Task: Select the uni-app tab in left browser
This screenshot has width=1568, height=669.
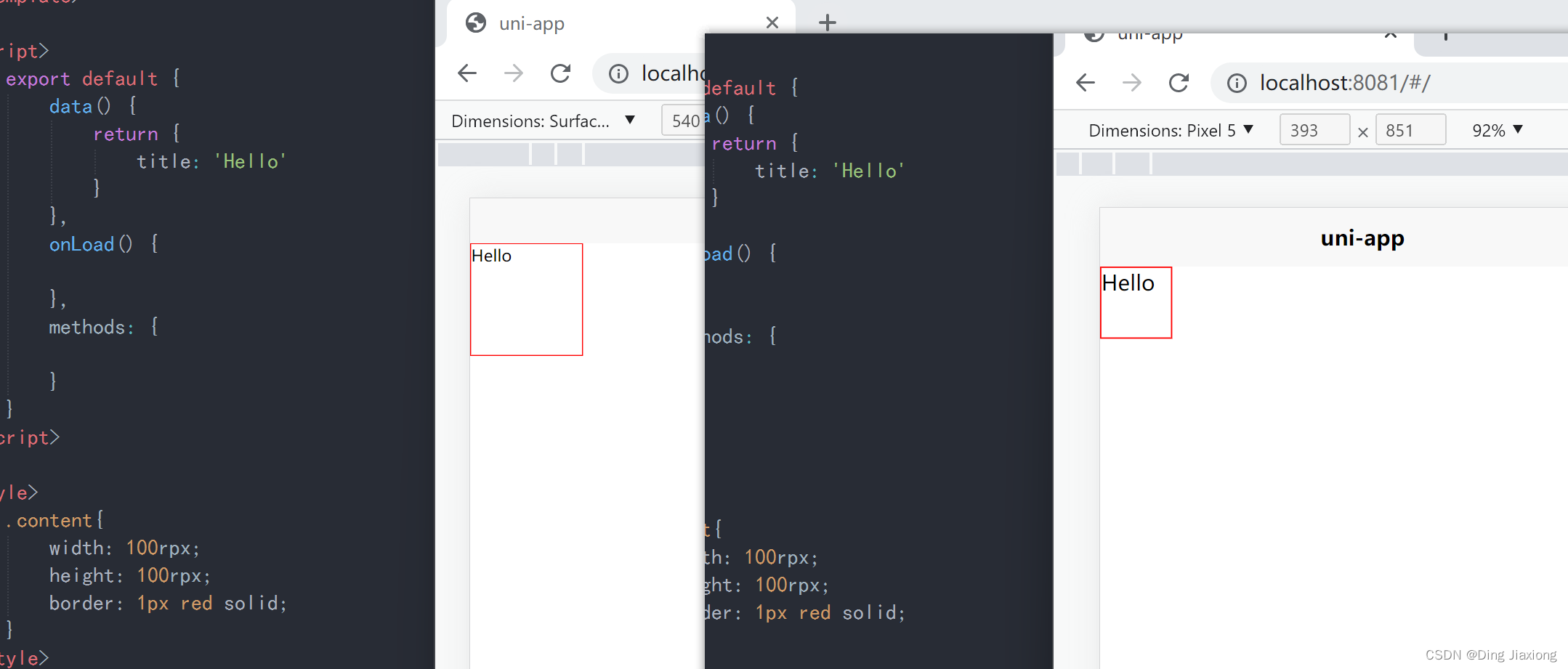Action: point(621,23)
